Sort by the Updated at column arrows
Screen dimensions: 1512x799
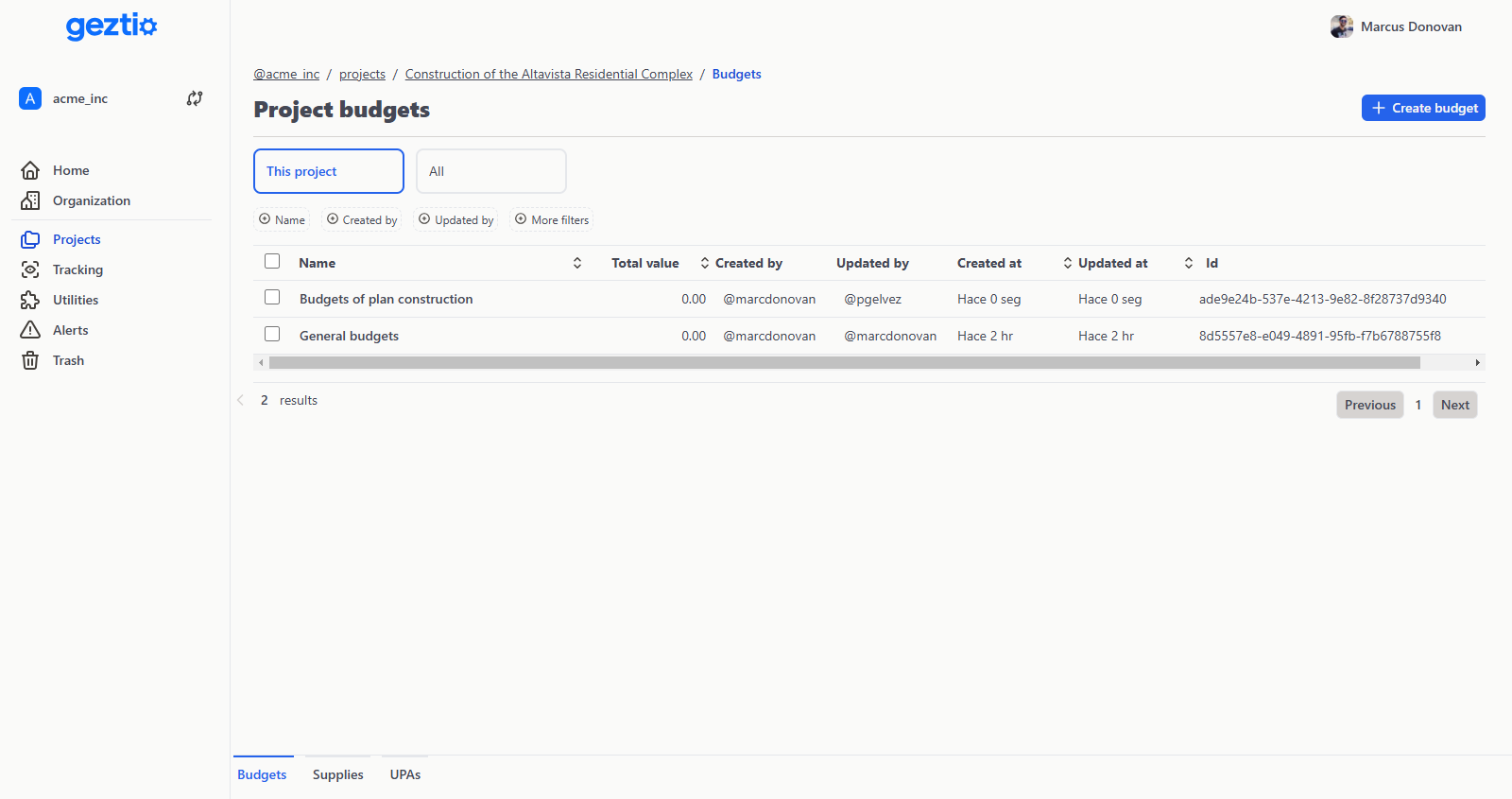point(1189,263)
